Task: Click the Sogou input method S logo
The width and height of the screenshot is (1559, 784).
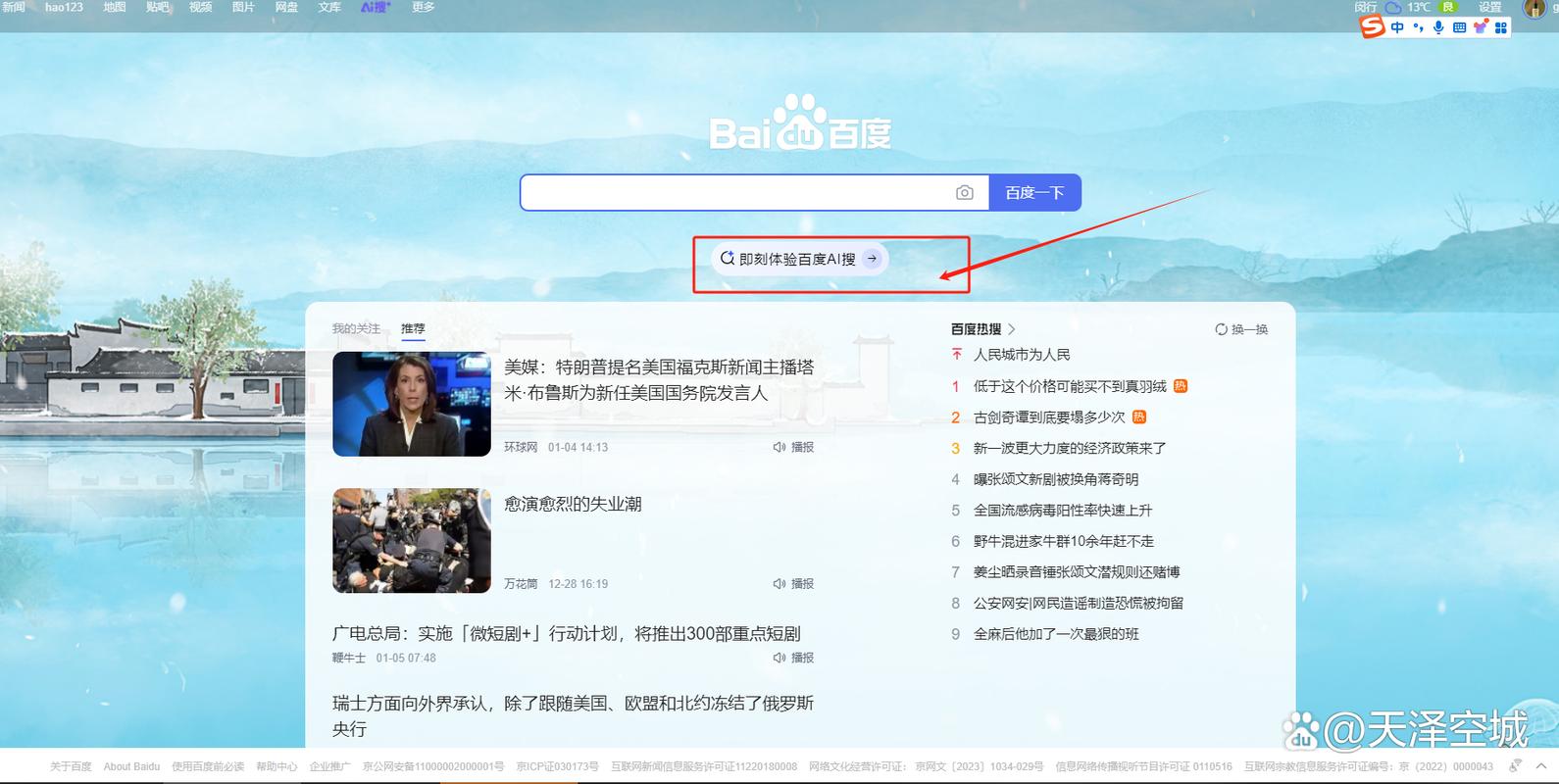Action: point(1372,26)
